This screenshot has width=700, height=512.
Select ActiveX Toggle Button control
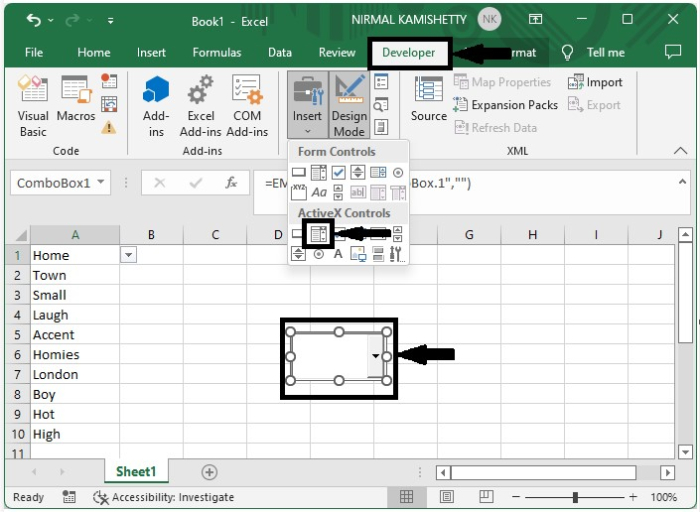coord(378,254)
